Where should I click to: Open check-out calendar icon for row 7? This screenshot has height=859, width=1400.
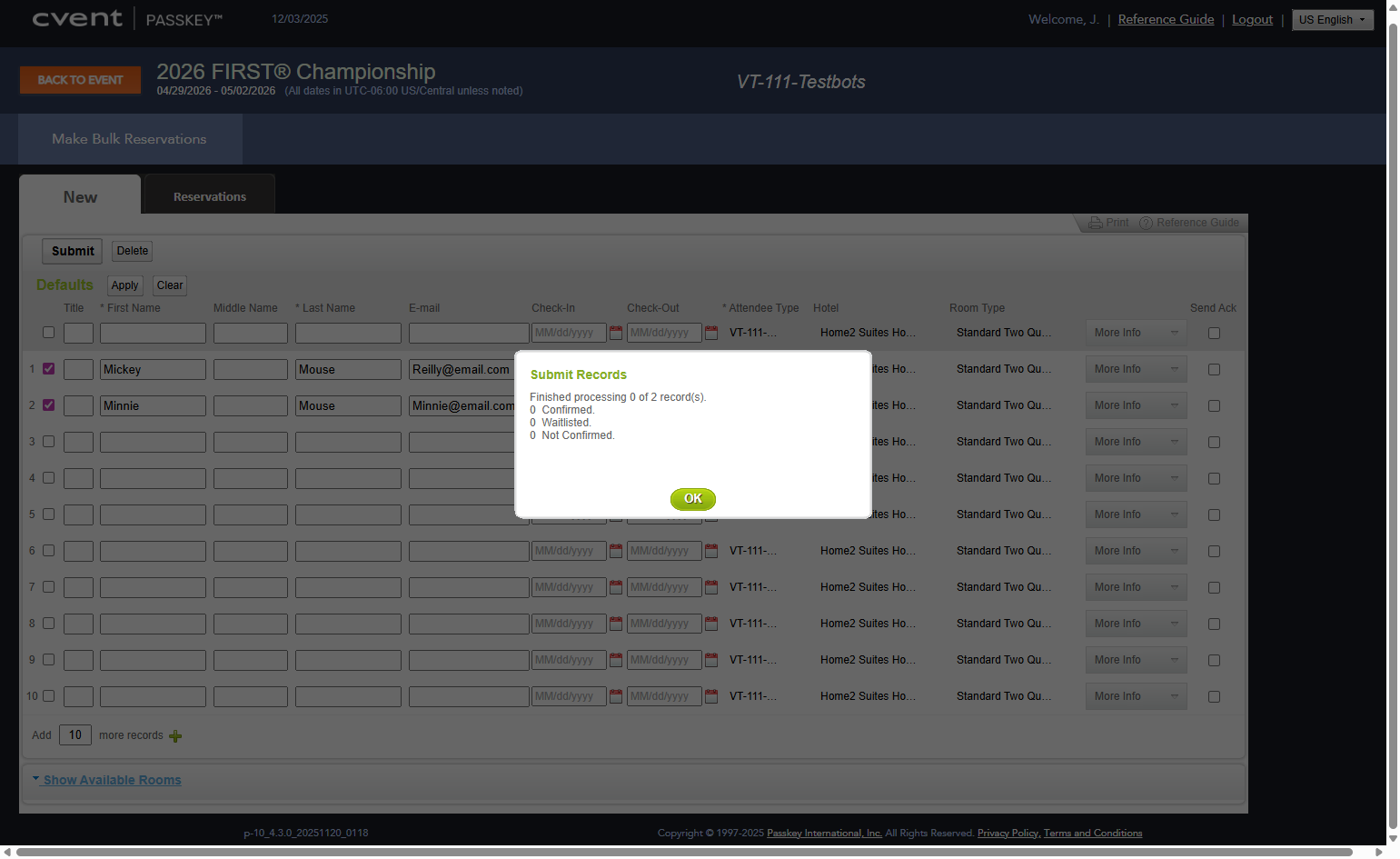coord(711,587)
